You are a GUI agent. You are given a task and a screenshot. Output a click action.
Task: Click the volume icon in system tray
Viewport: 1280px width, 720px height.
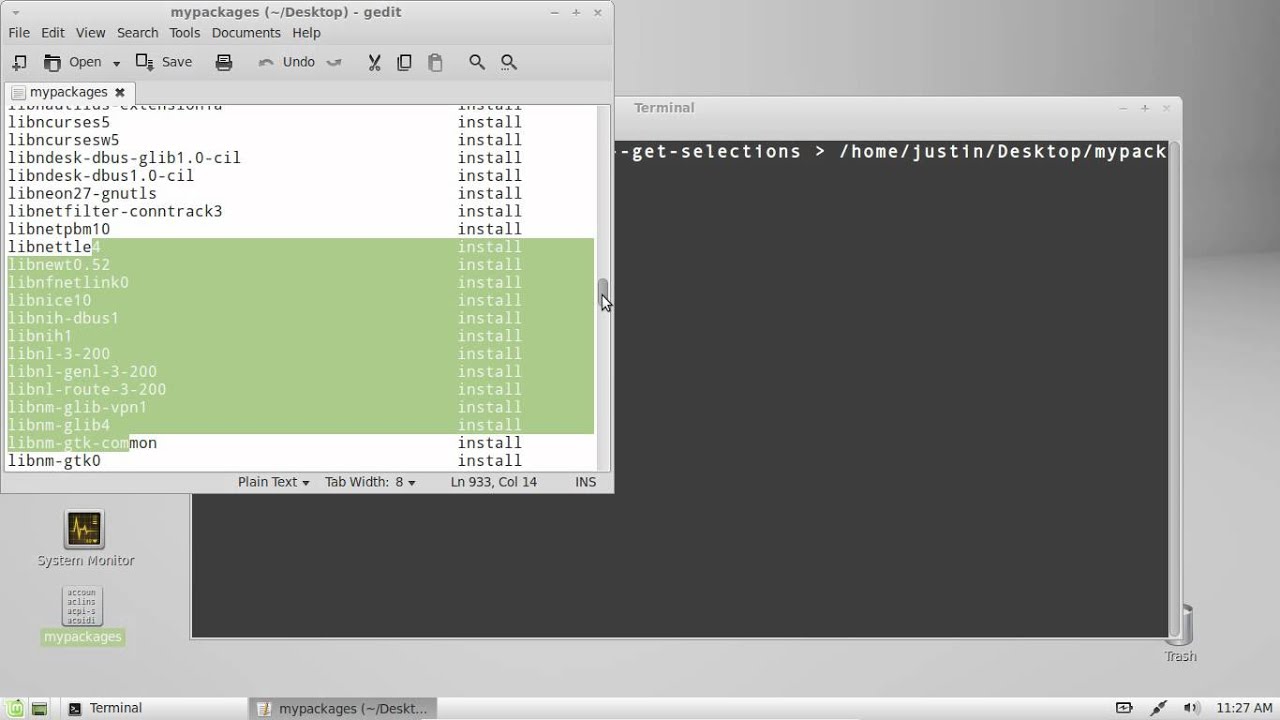point(1190,708)
